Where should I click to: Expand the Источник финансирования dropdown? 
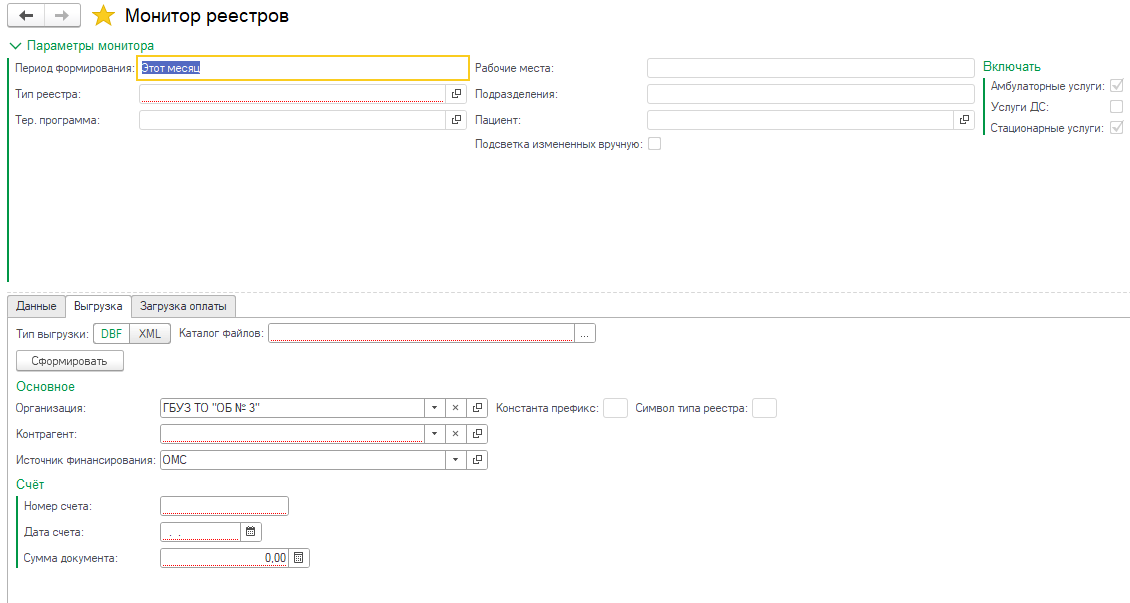tap(455, 460)
